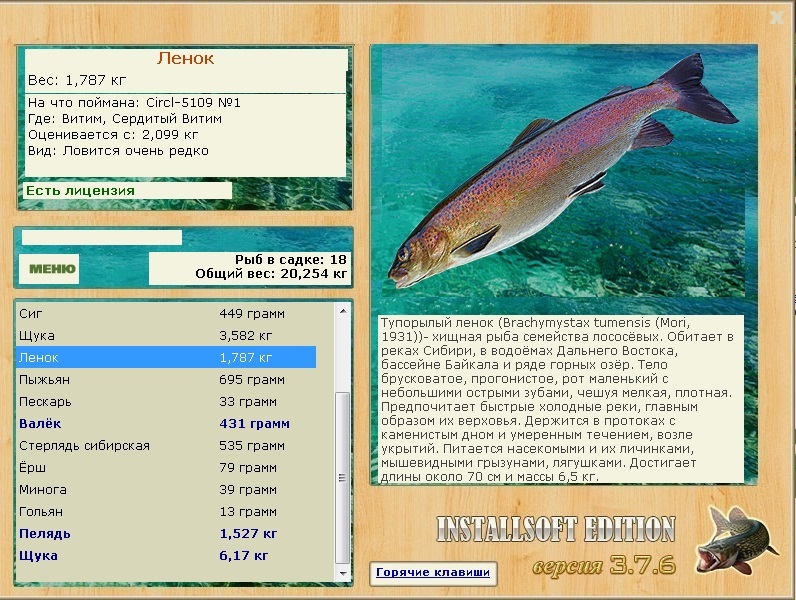Click the fish list scrollbar thumb

[343, 477]
